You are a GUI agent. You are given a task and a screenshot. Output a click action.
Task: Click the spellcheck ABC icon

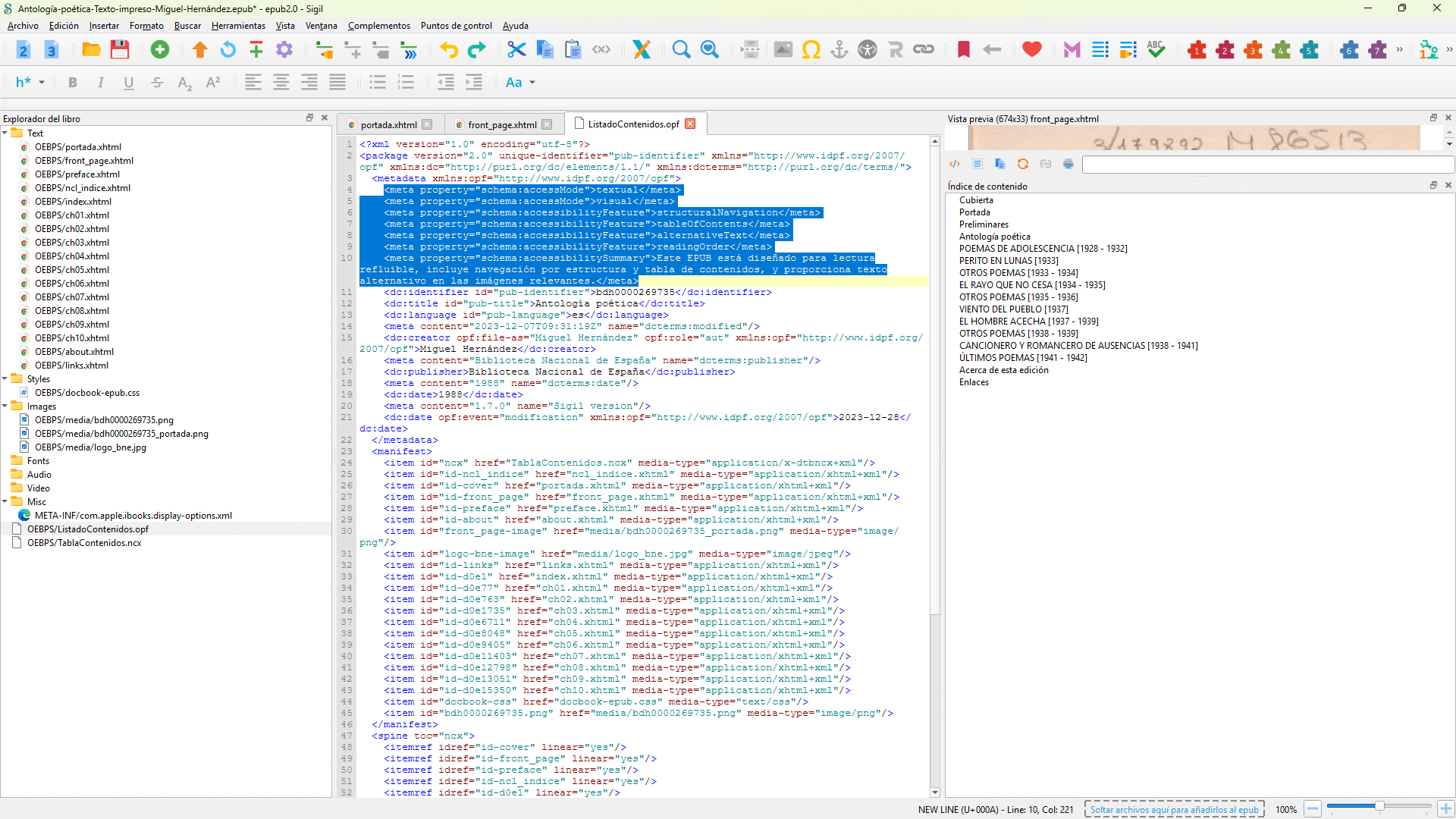coord(1156,50)
